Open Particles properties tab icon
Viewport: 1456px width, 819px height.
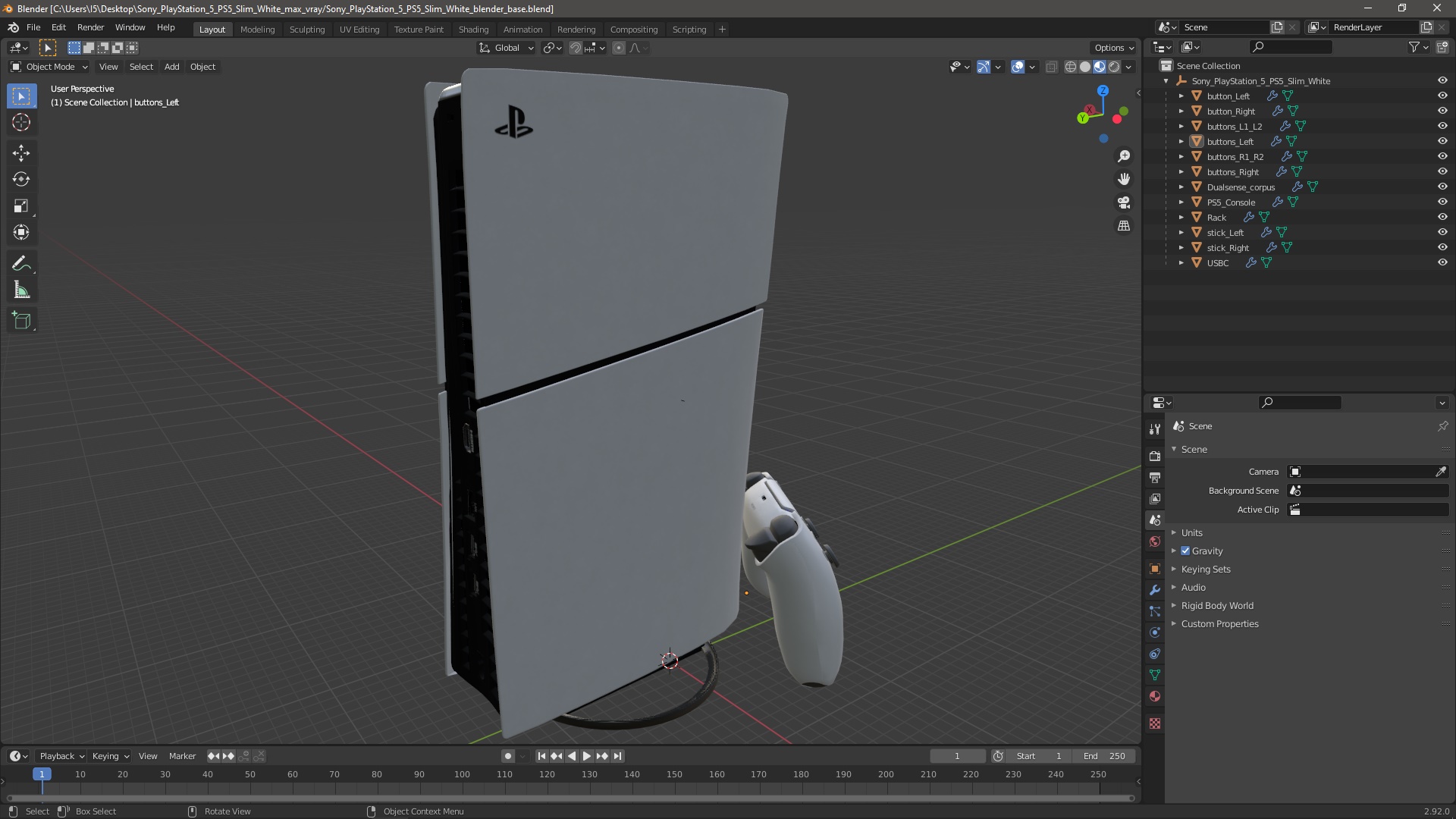[x=1155, y=611]
